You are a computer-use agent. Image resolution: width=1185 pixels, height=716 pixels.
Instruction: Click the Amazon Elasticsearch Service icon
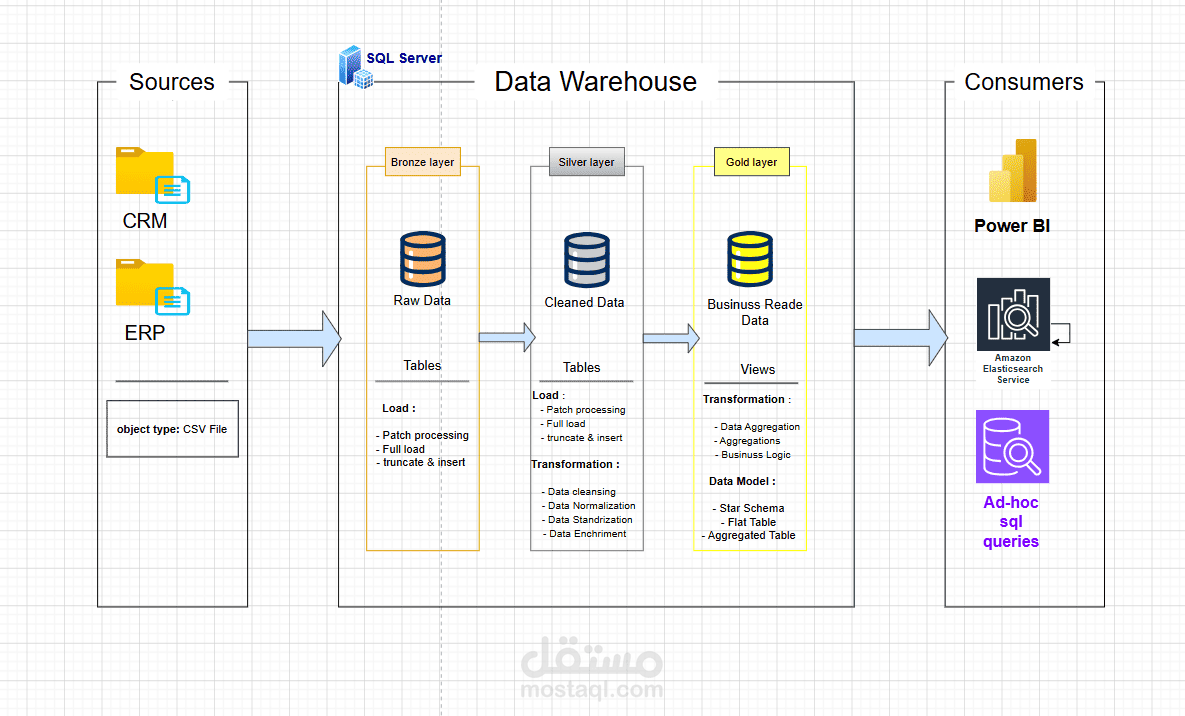1013,314
